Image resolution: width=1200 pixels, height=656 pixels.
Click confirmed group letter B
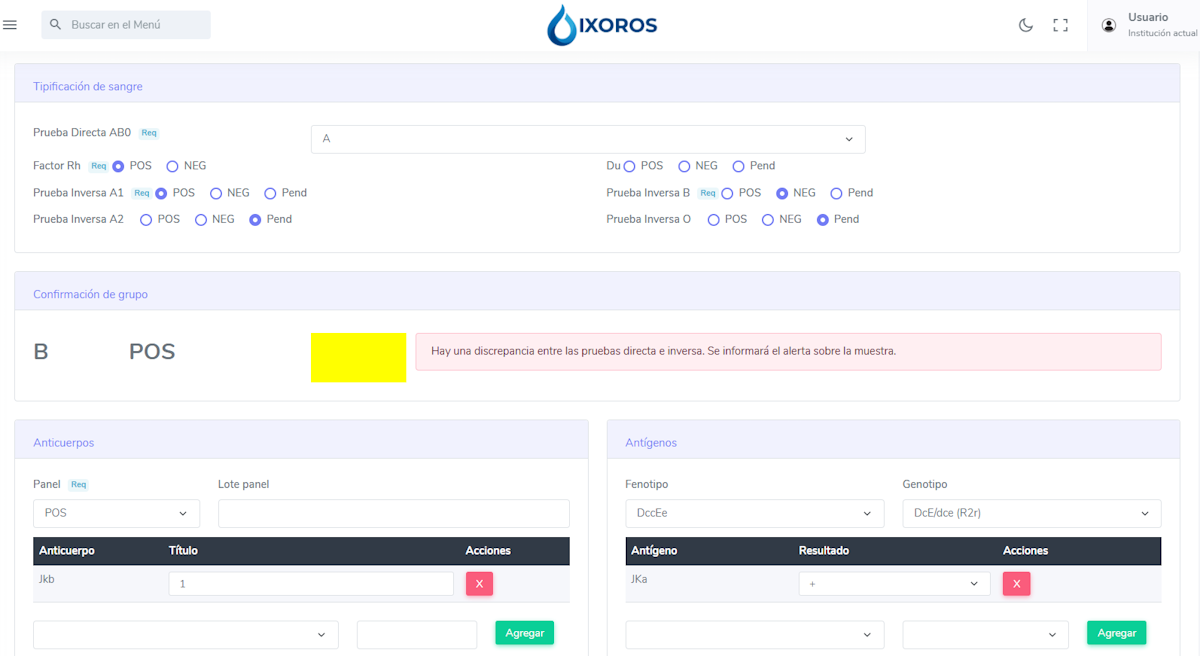pos(41,352)
